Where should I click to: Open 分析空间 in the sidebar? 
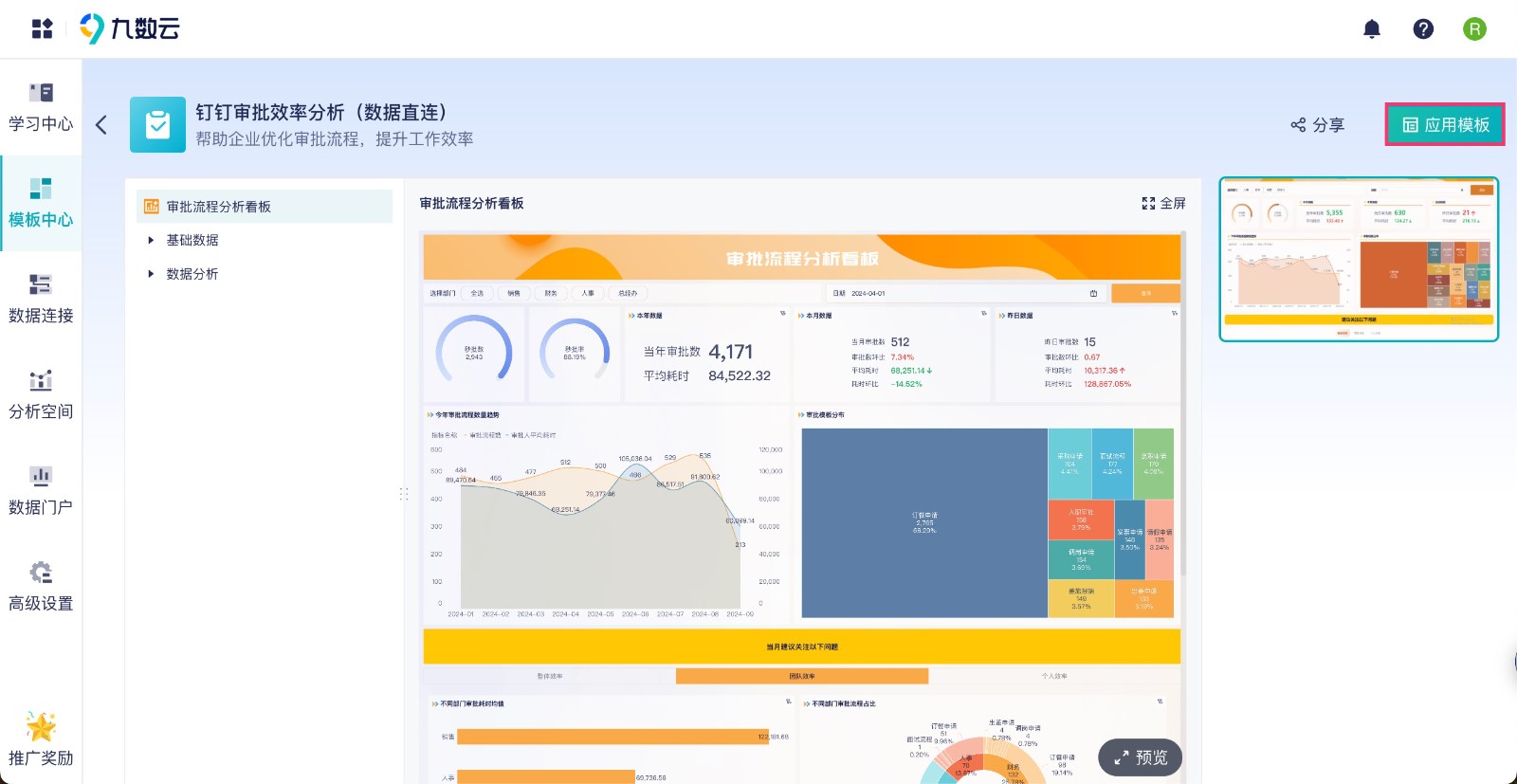click(x=41, y=394)
